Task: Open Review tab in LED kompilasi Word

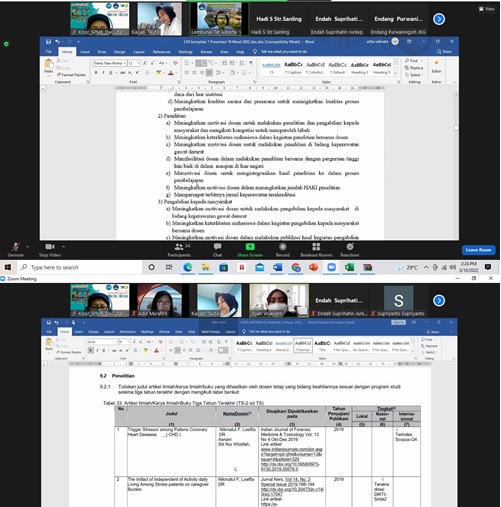Action: pos(206,52)
